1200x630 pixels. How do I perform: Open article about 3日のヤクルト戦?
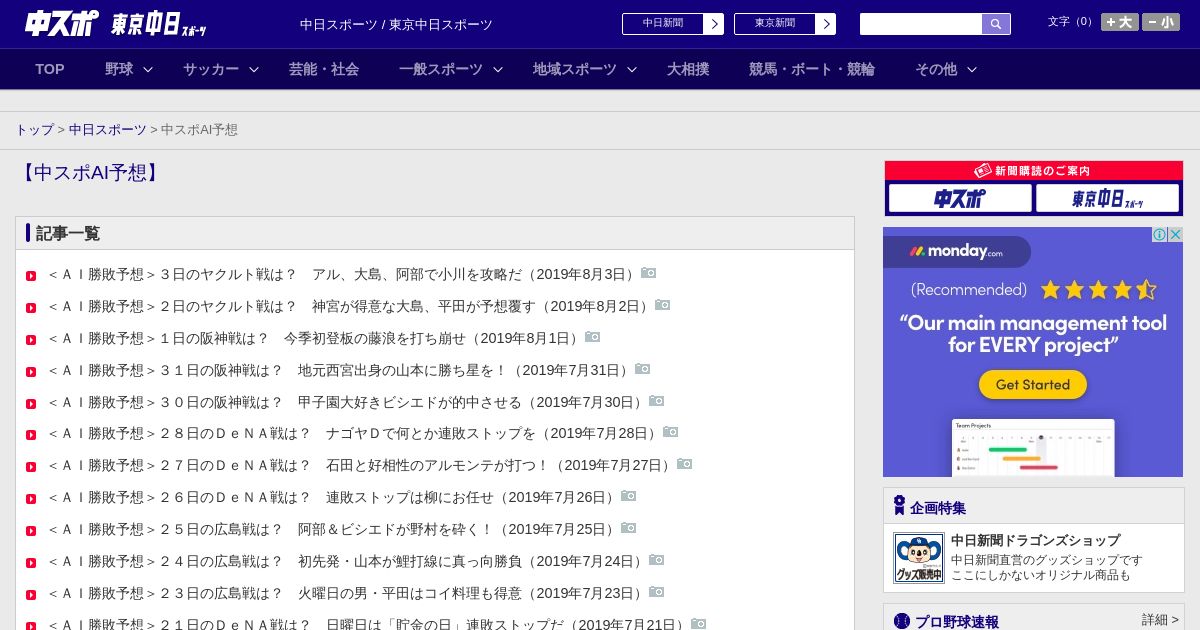pyautogui.click(x=342, y=274)
